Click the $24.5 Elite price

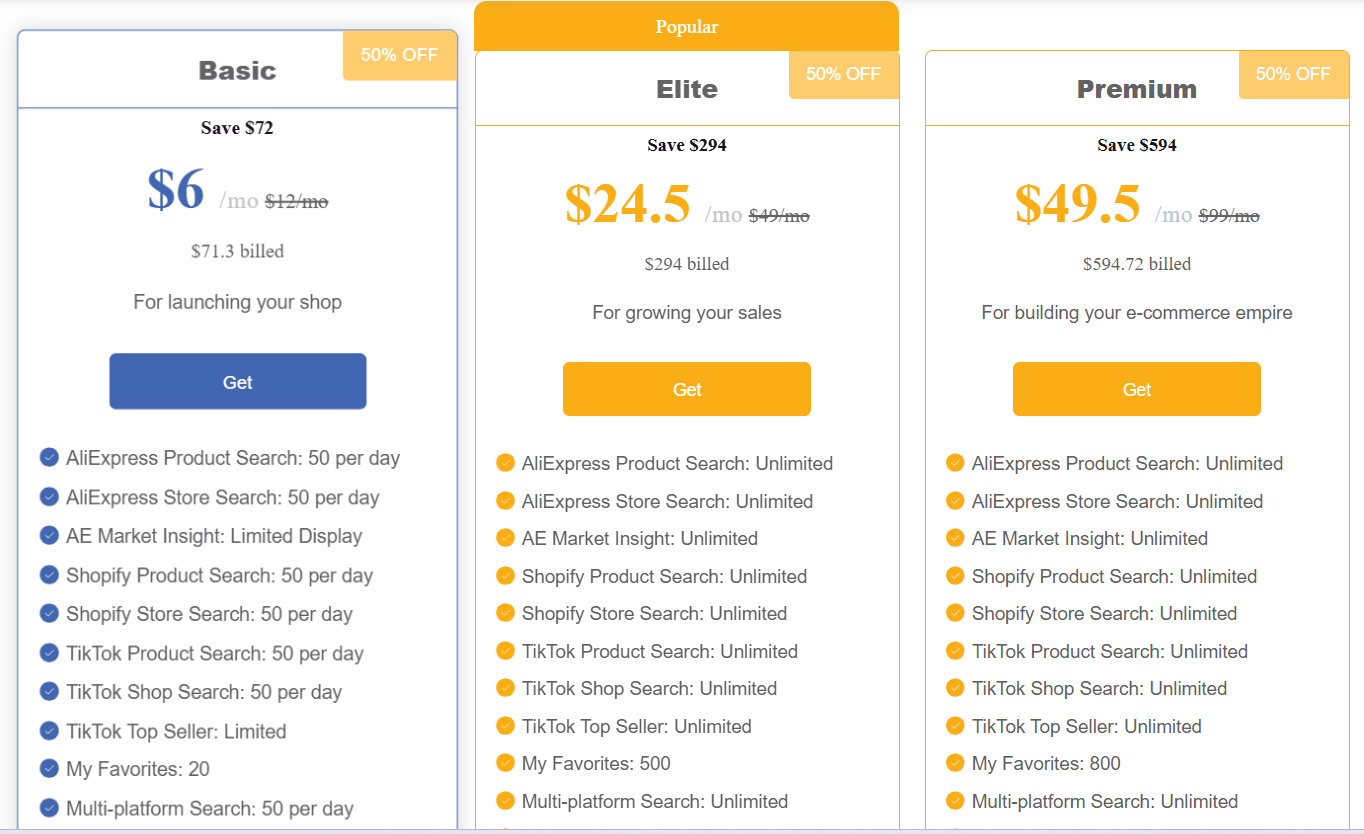[x=627, y=204]
